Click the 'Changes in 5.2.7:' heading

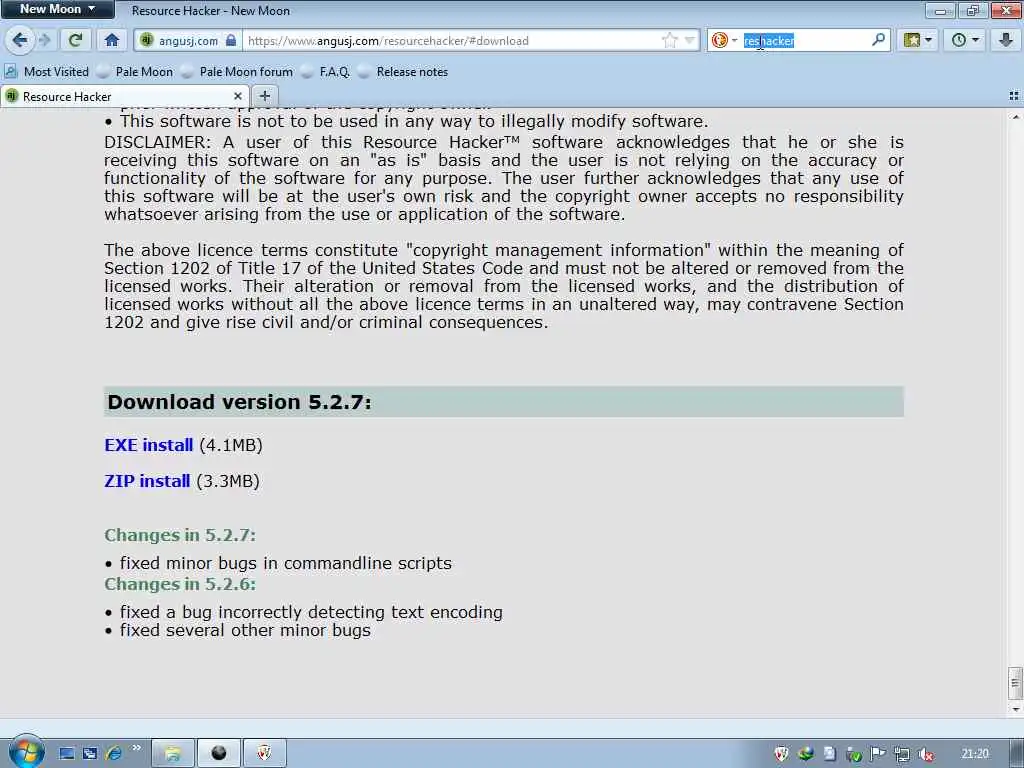[180, 535]
